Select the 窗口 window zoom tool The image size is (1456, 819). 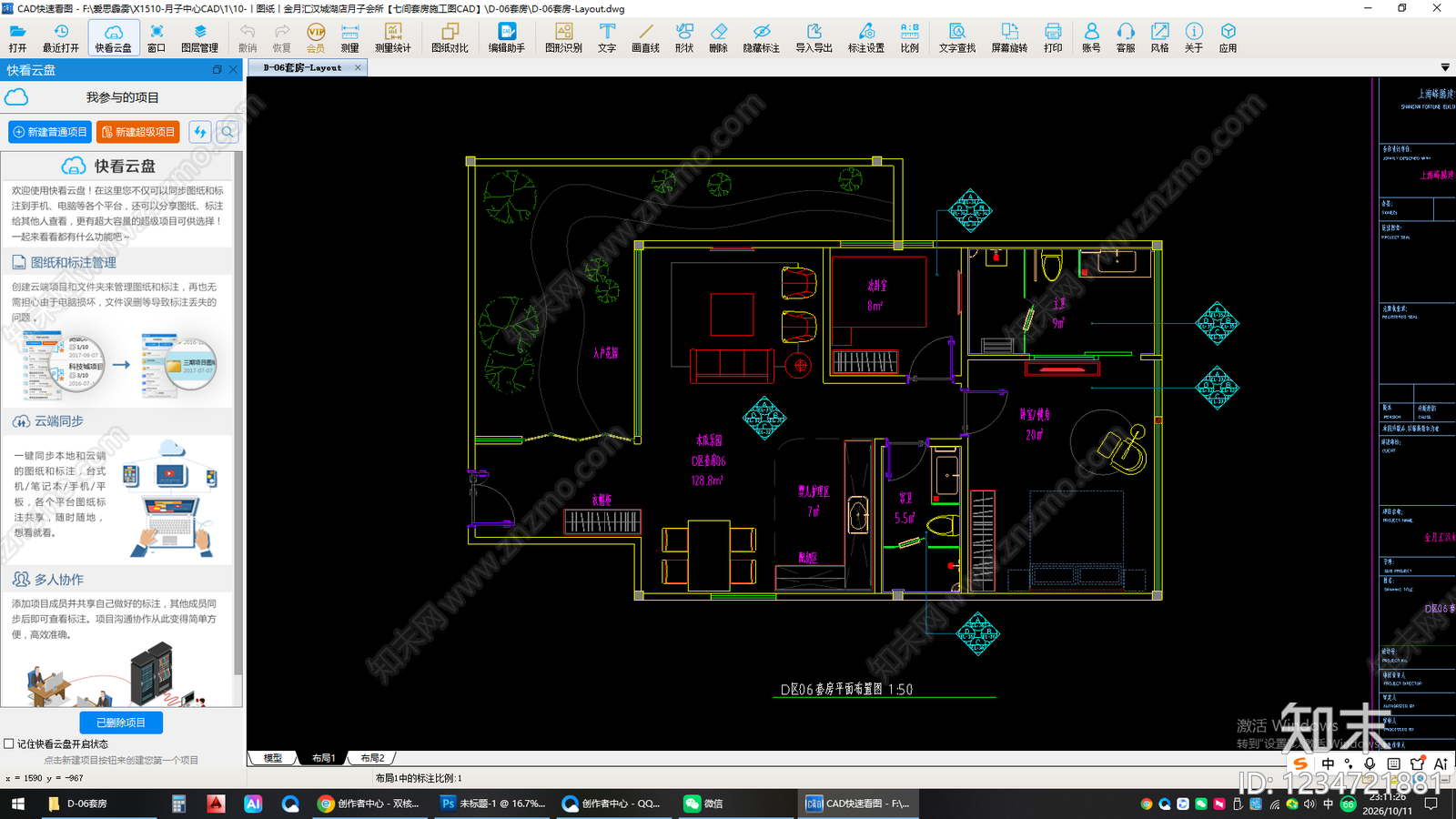click(x=157, y=38)
